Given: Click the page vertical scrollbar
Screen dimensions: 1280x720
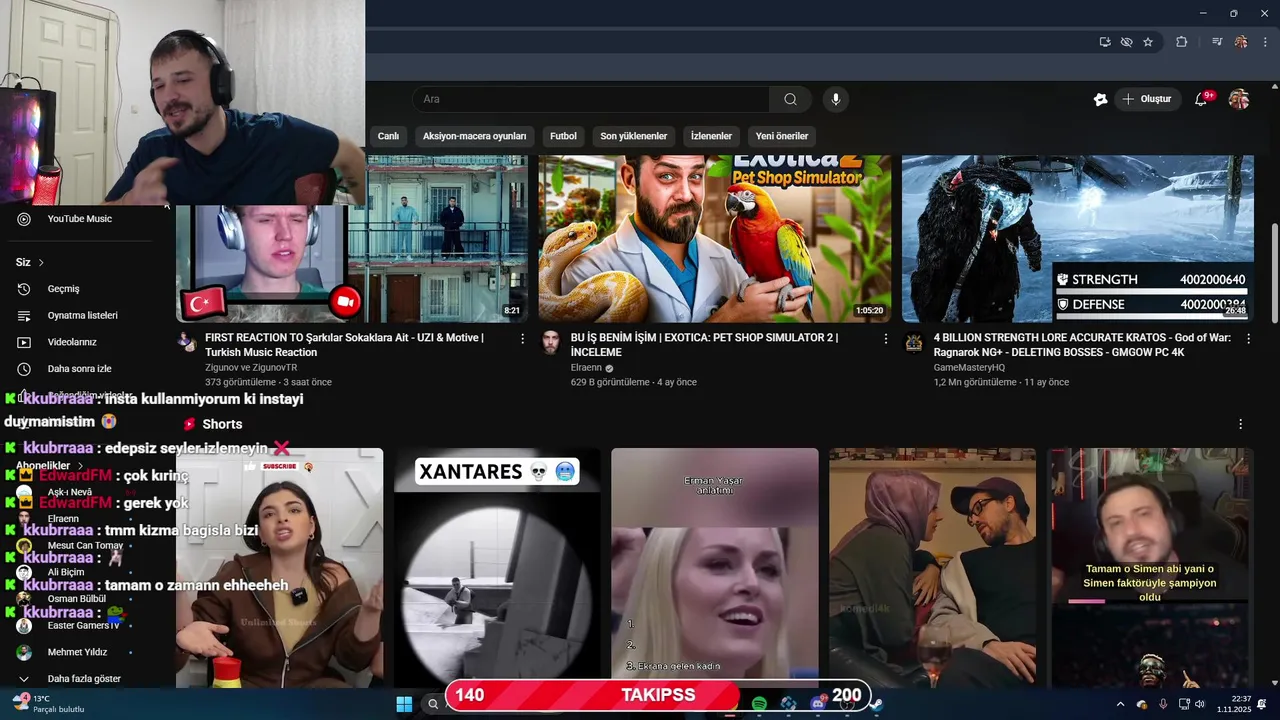Looking at the screenshot, I should click(1274, 272).
